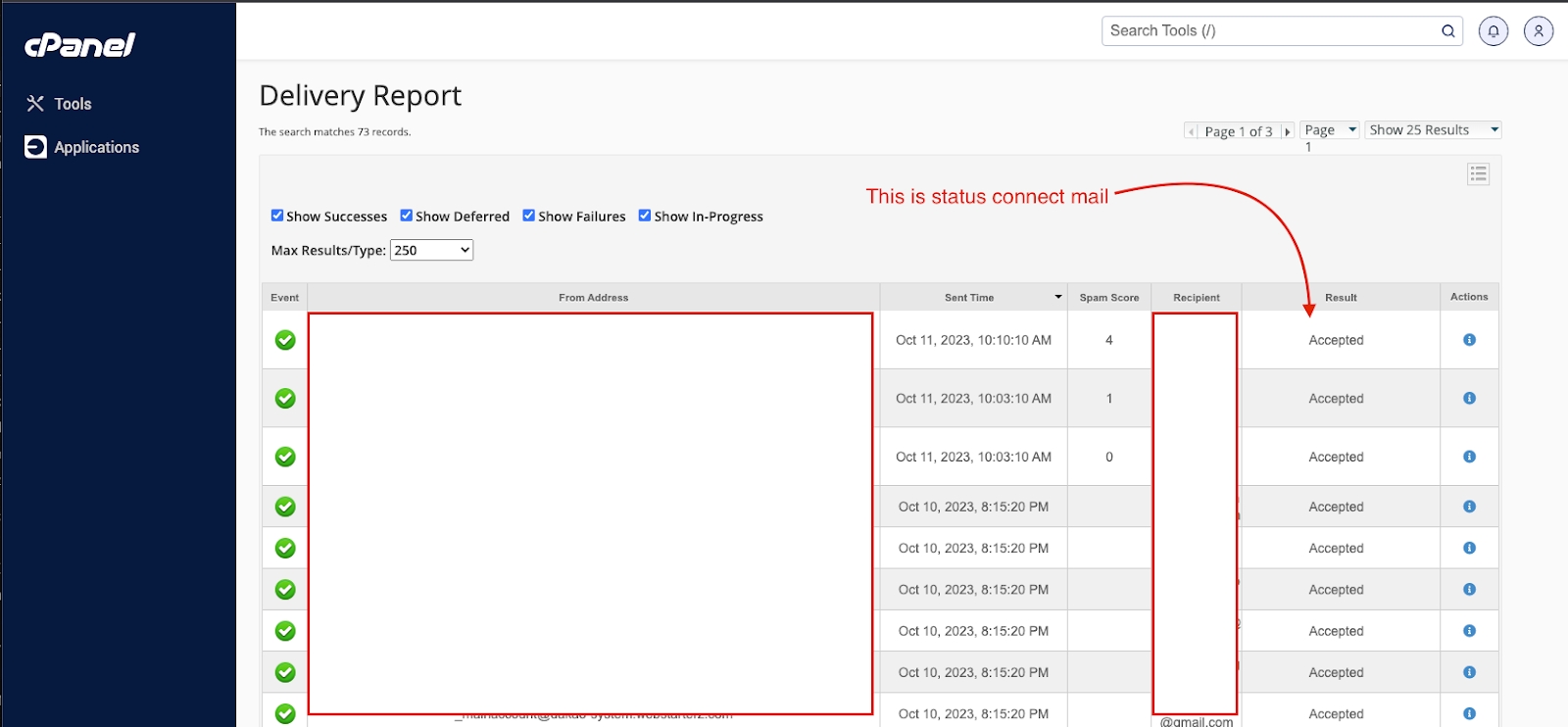Open Applications in the sidebar
This screenshot has width=1568, height=727.
pos(95,147)
